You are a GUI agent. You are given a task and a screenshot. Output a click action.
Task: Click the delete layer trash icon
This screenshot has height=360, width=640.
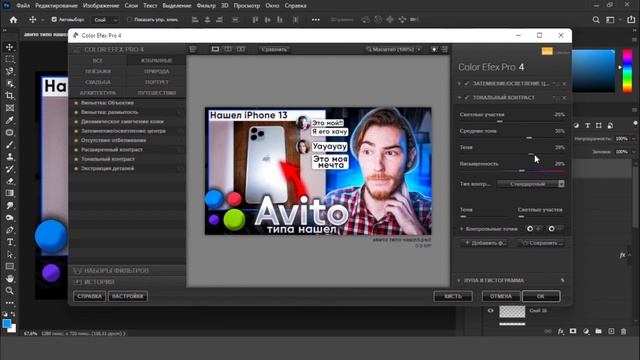pos(624,331)
